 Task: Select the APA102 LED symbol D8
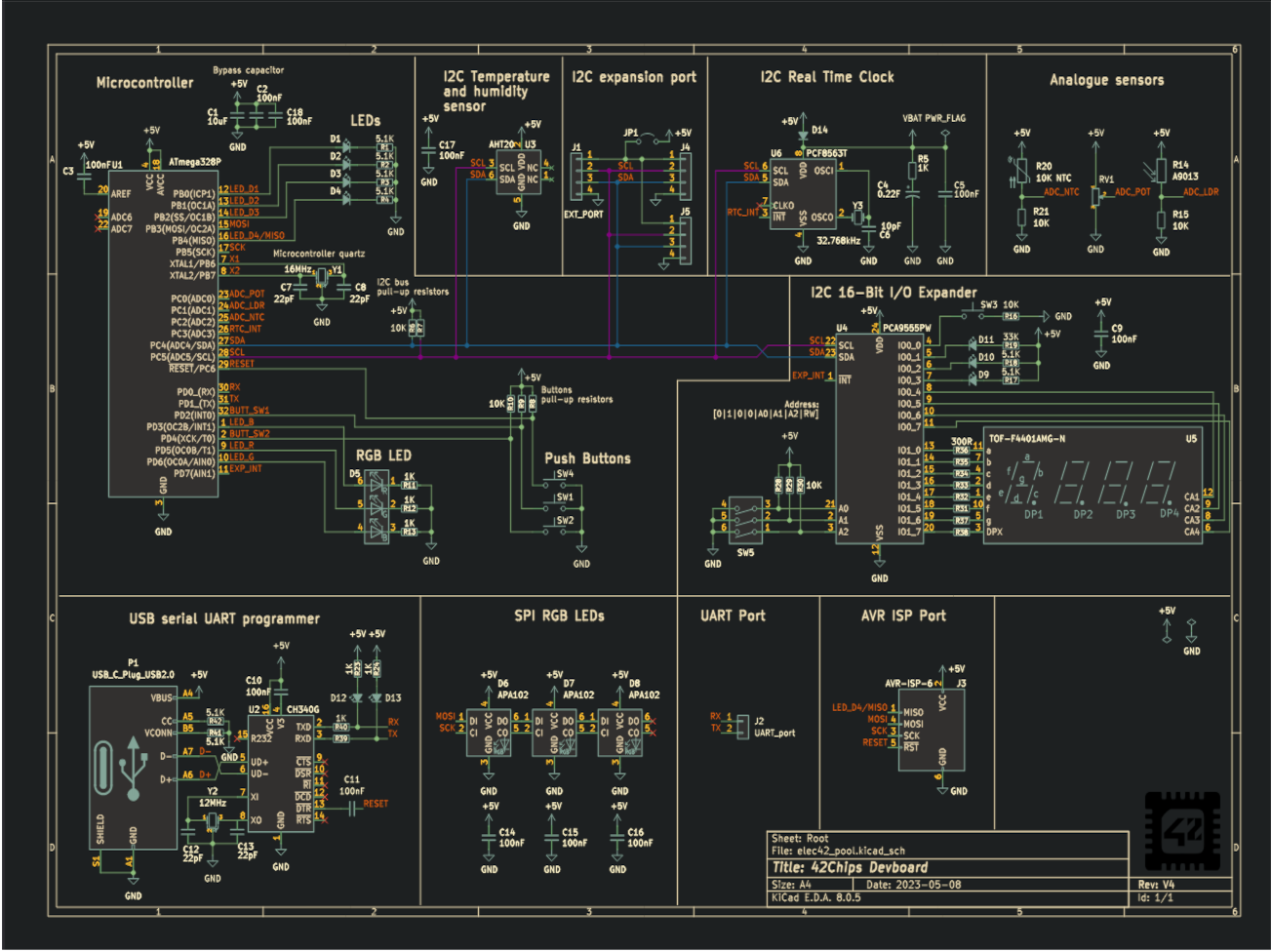click(x=619, y=733)
